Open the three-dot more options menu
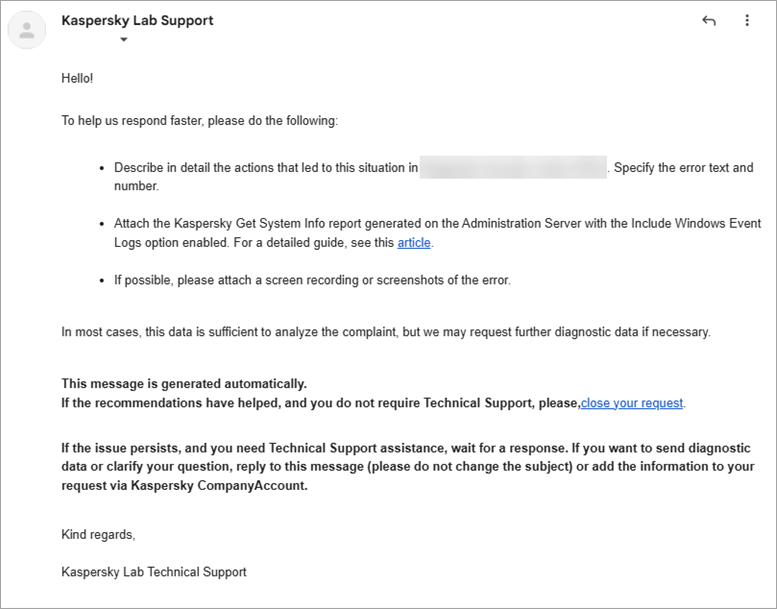 (747, 21)
